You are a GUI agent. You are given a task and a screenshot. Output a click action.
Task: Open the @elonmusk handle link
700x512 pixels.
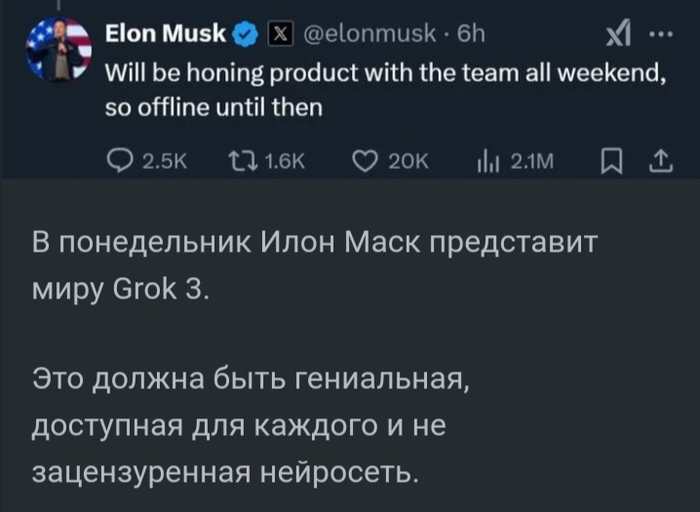[368, 37]
